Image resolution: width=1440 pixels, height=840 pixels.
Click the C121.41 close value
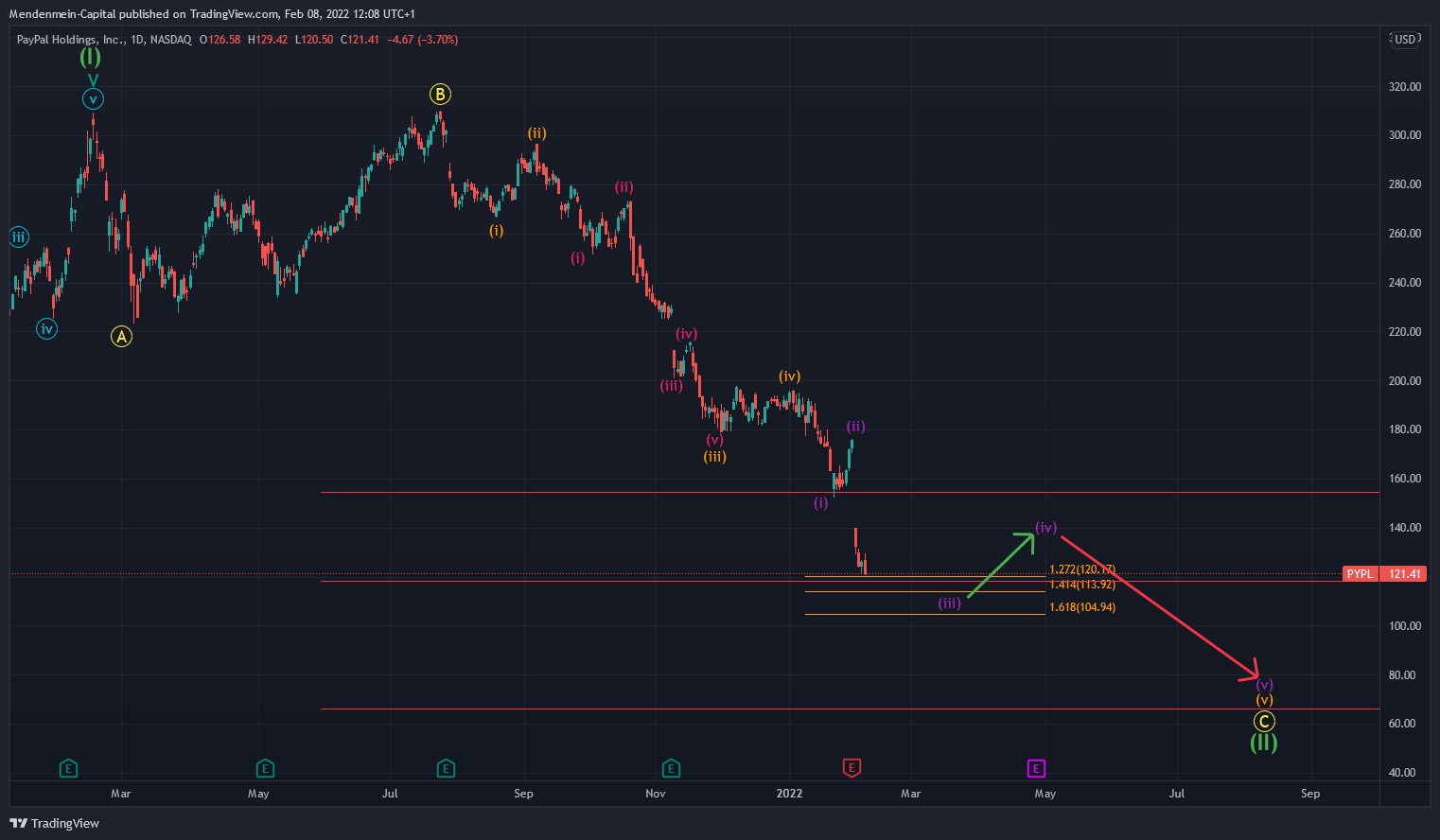(360, 40)
